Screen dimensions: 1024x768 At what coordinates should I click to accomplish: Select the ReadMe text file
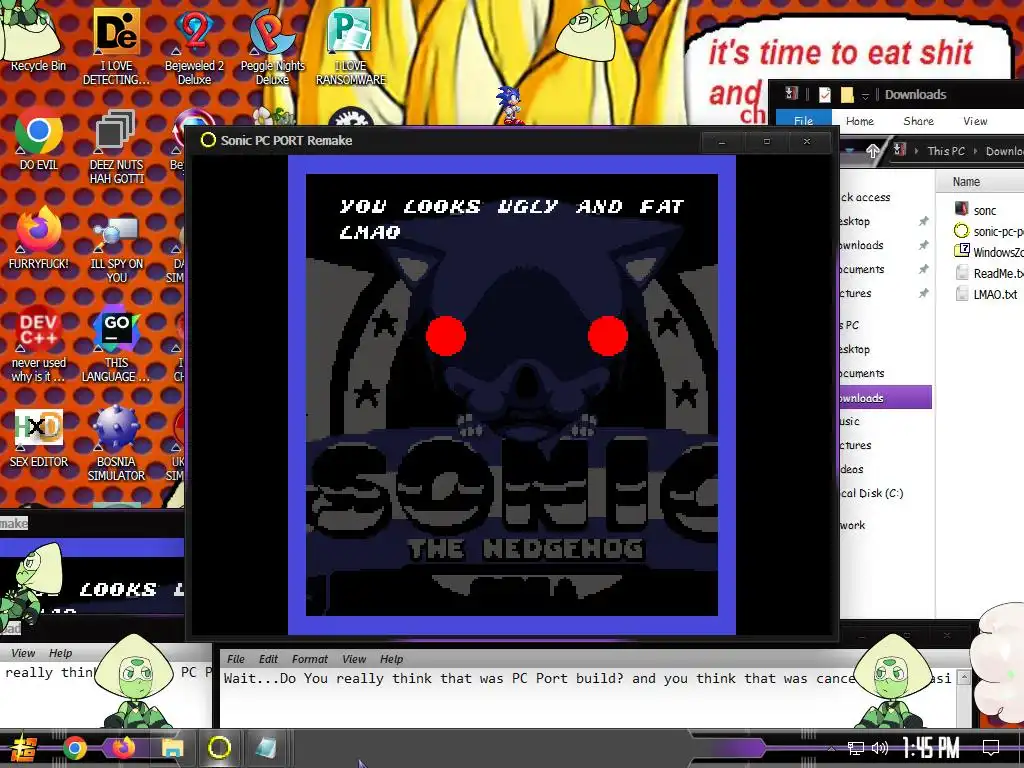click(x=987, y=273)
